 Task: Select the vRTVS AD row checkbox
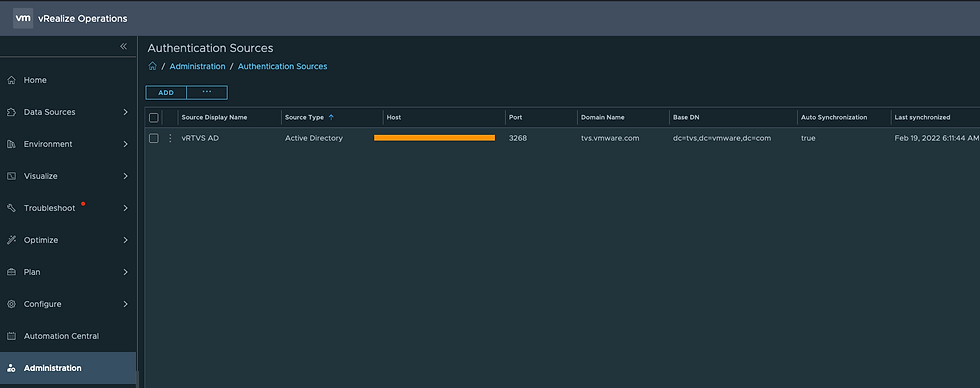tap(154, 138)
